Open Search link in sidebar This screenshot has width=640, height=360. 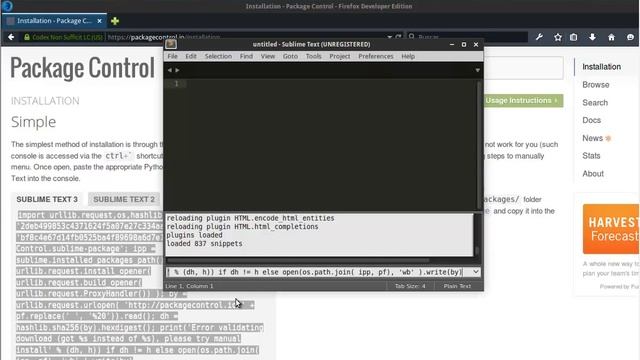(x=595, y=103)
